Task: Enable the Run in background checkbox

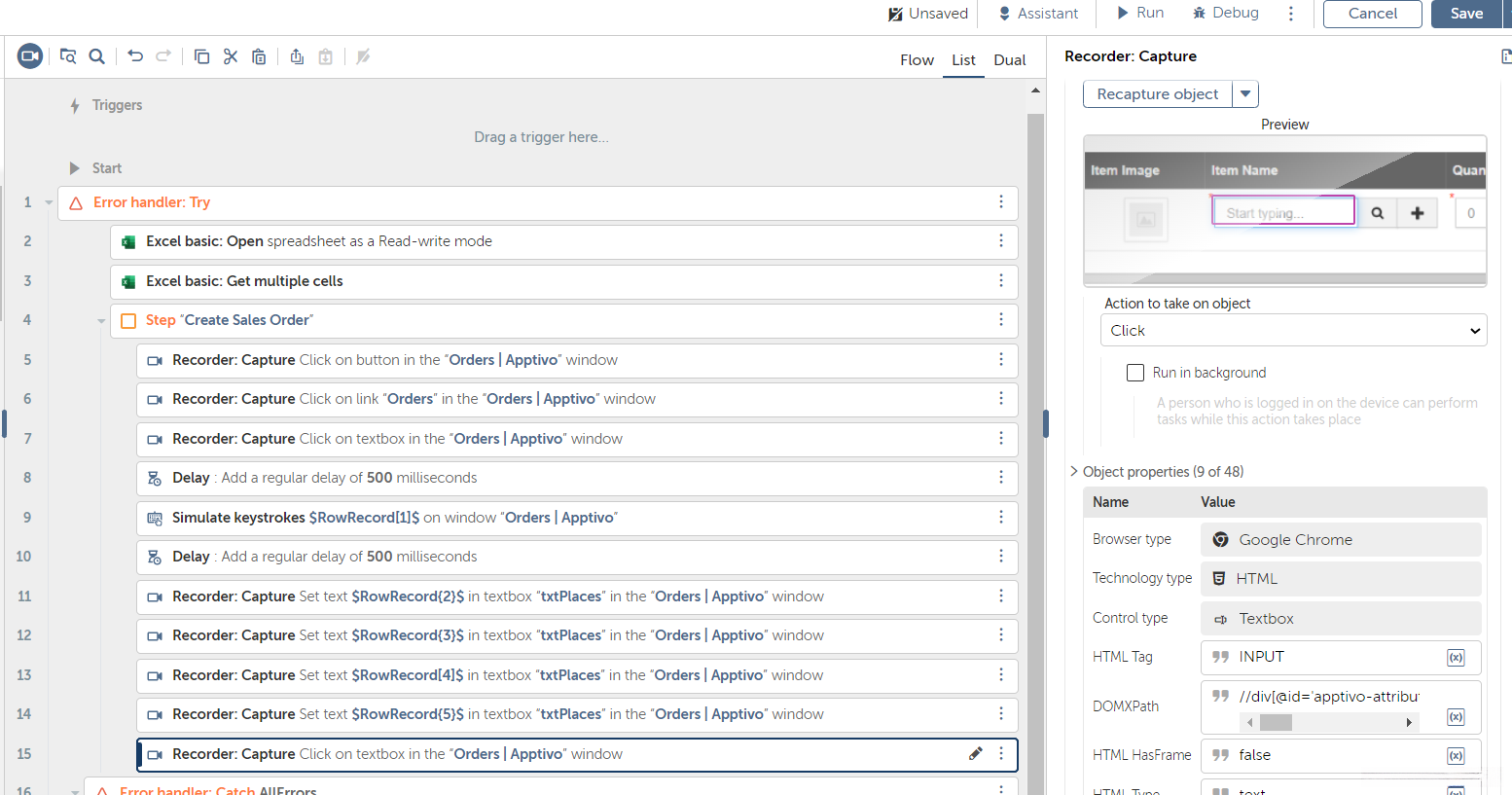Action: (1134, 373)
